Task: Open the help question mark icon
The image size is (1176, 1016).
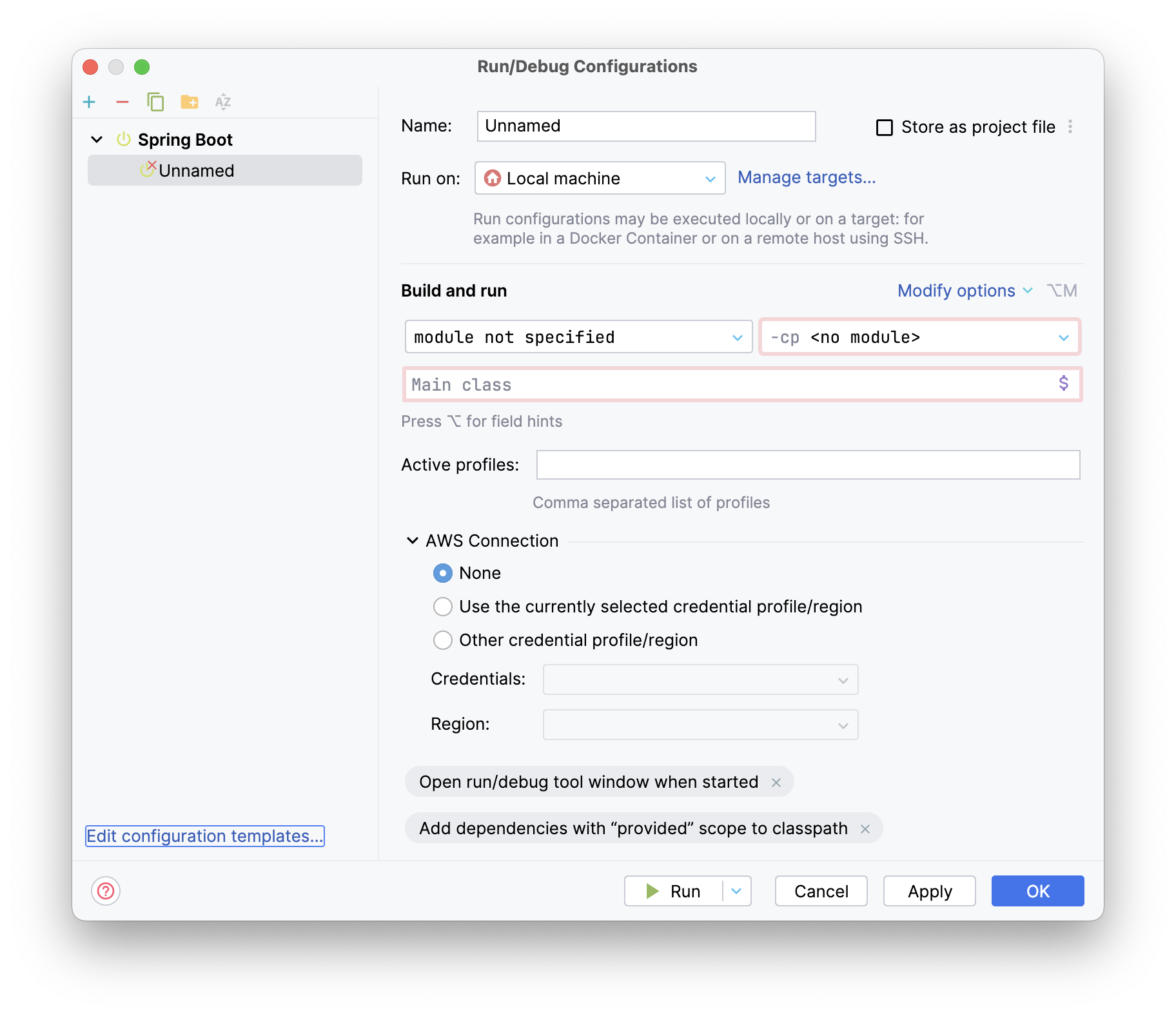Action: 106,891
